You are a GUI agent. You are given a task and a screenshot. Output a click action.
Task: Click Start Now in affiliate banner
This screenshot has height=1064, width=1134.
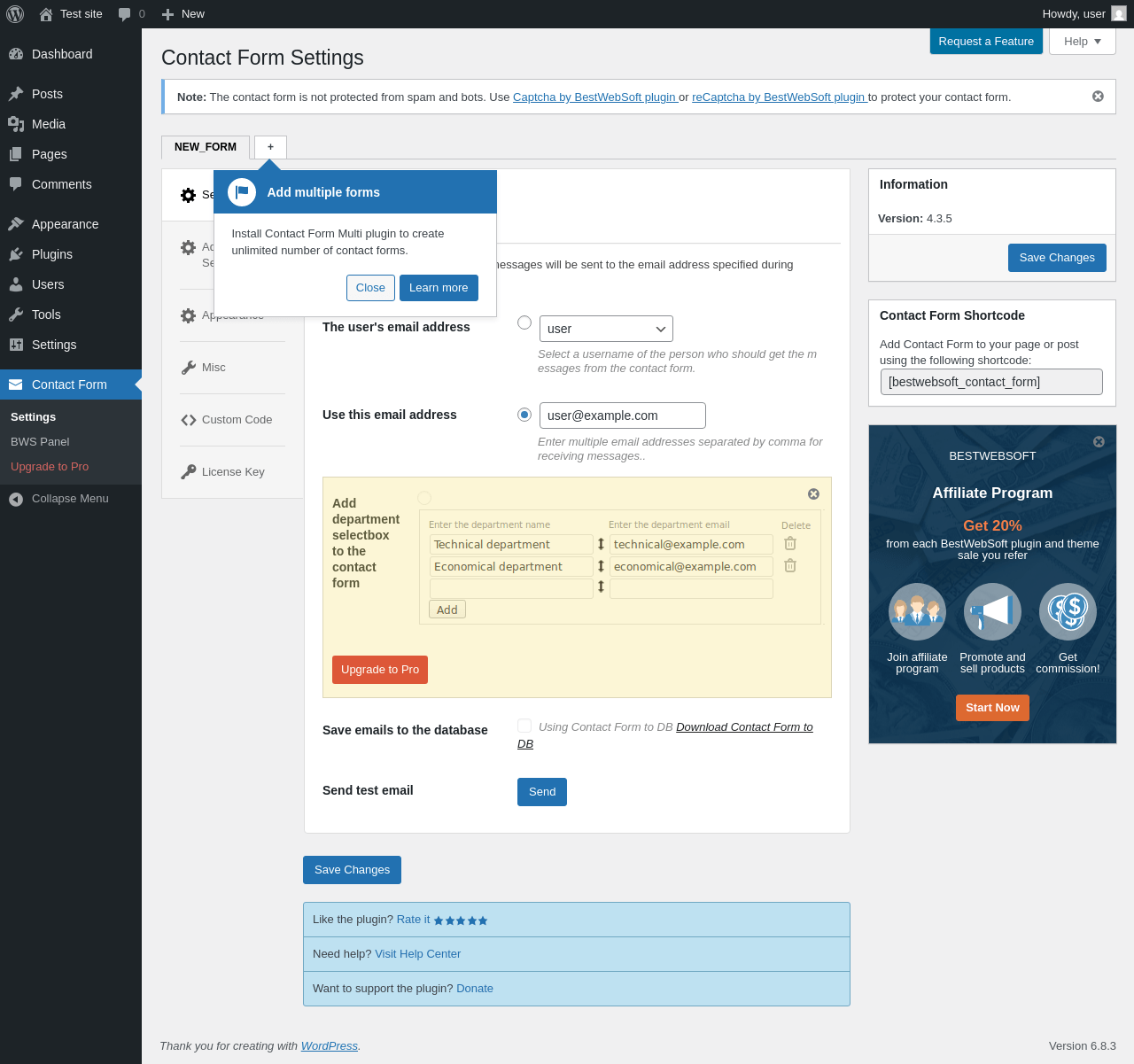point(992,708)
